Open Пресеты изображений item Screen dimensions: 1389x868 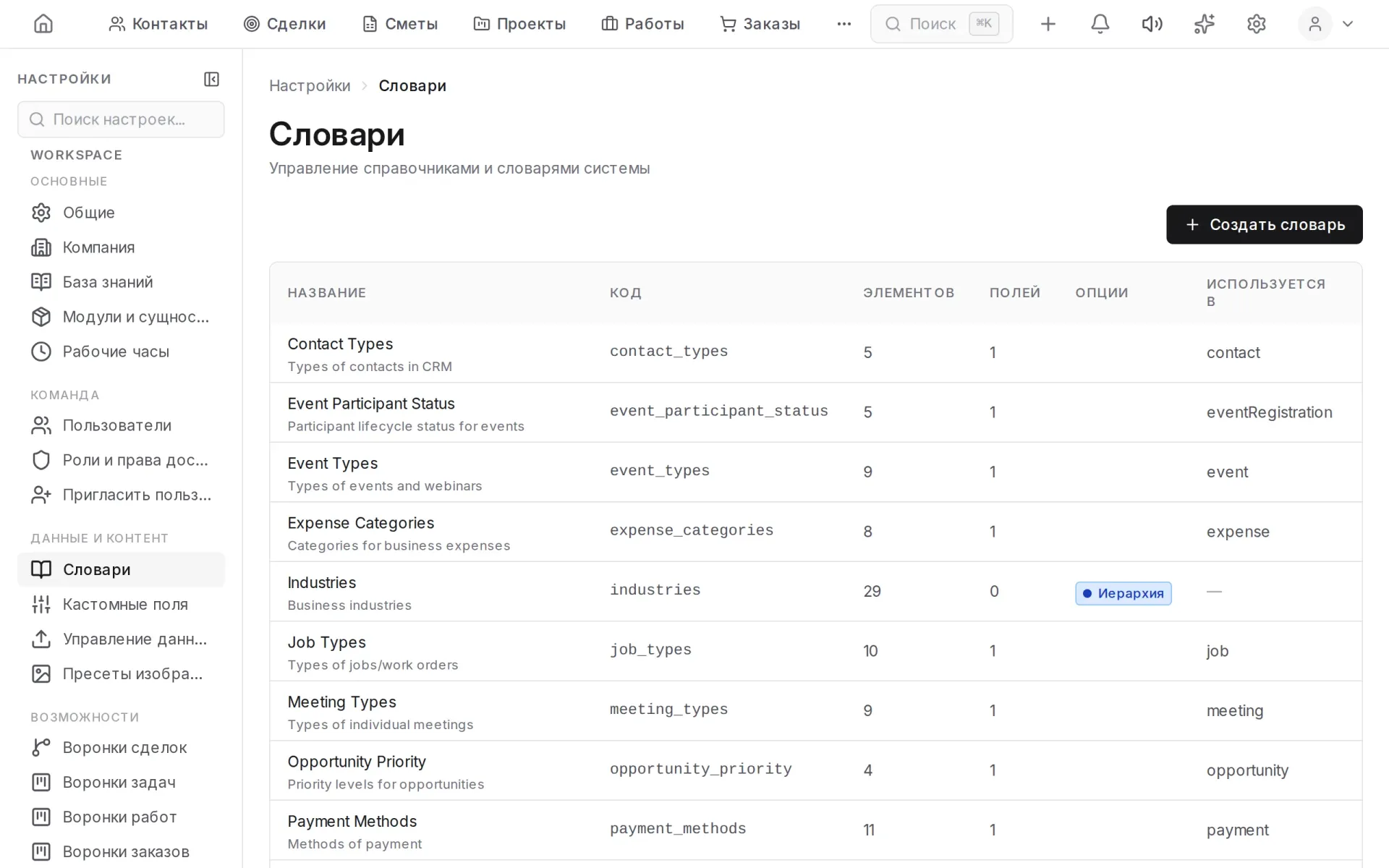point(121,674)
